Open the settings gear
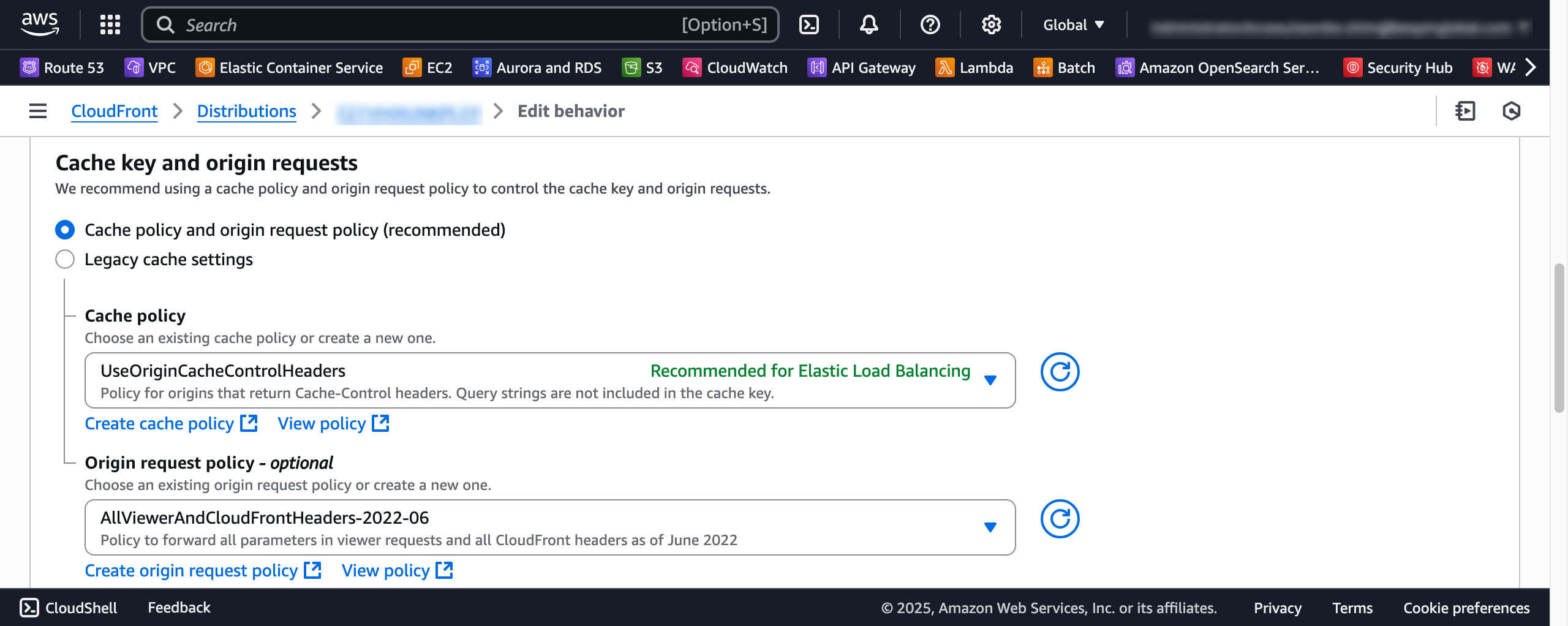 pyautogui.click(x=991, y=25)
